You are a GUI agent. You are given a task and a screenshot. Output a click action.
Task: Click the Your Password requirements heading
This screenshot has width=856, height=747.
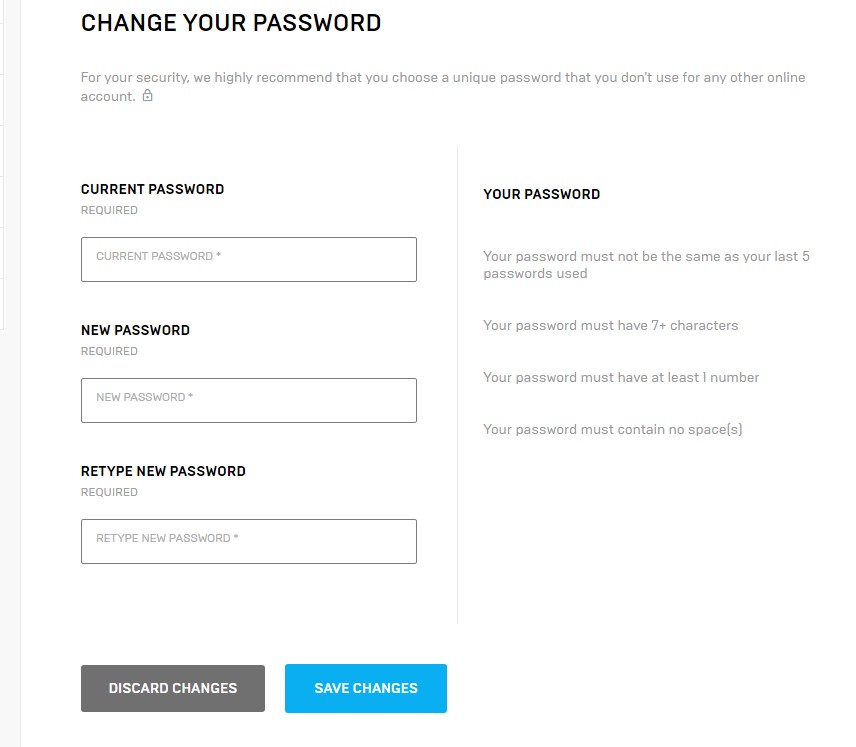coord(542,194)
